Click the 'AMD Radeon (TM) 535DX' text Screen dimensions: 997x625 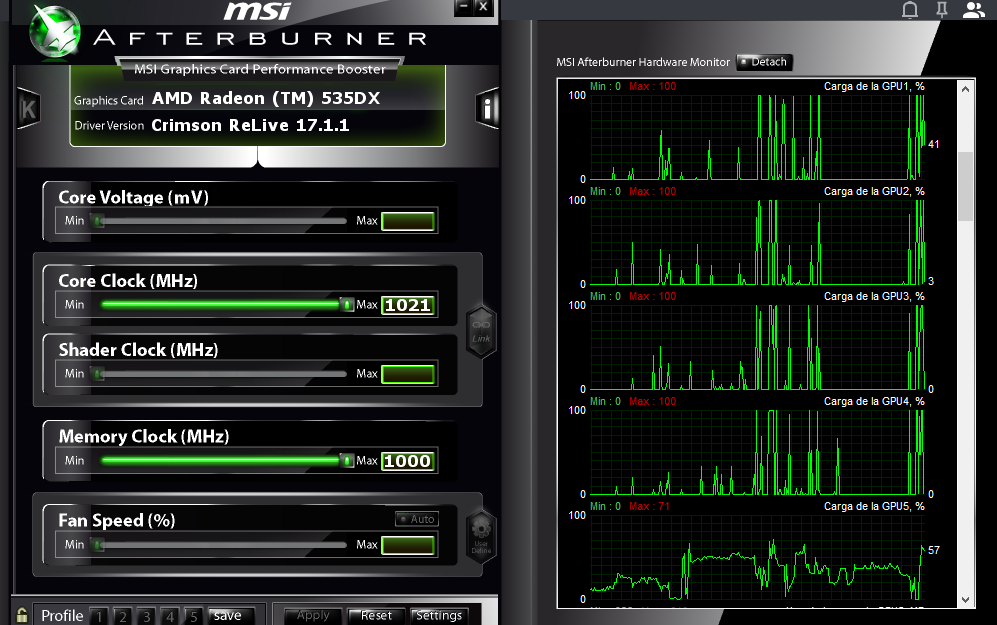tap(266, 99)
